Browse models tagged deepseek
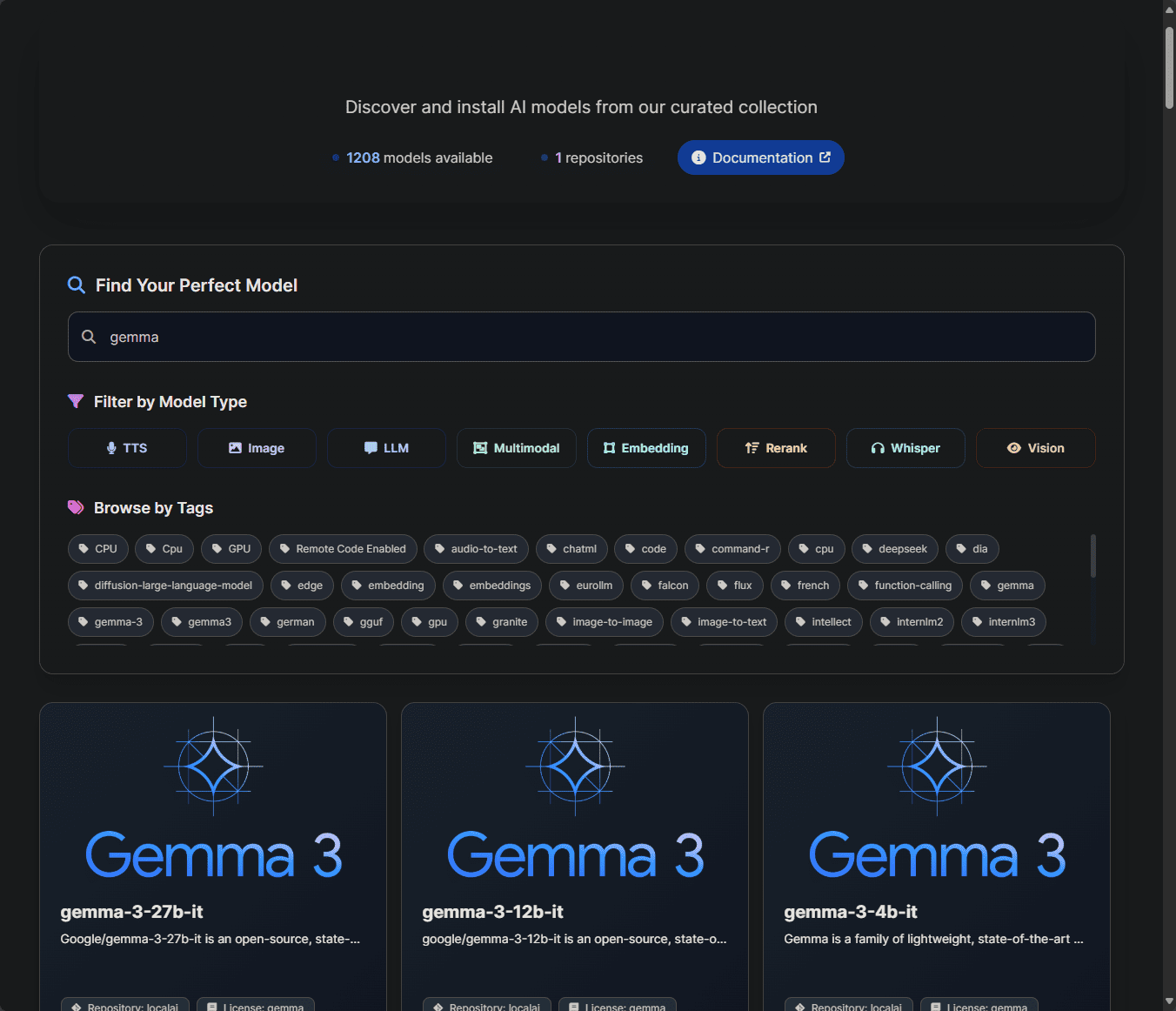Image resolution: width=1176 pixels, height=1011 pixels. [x=895, y=549]
